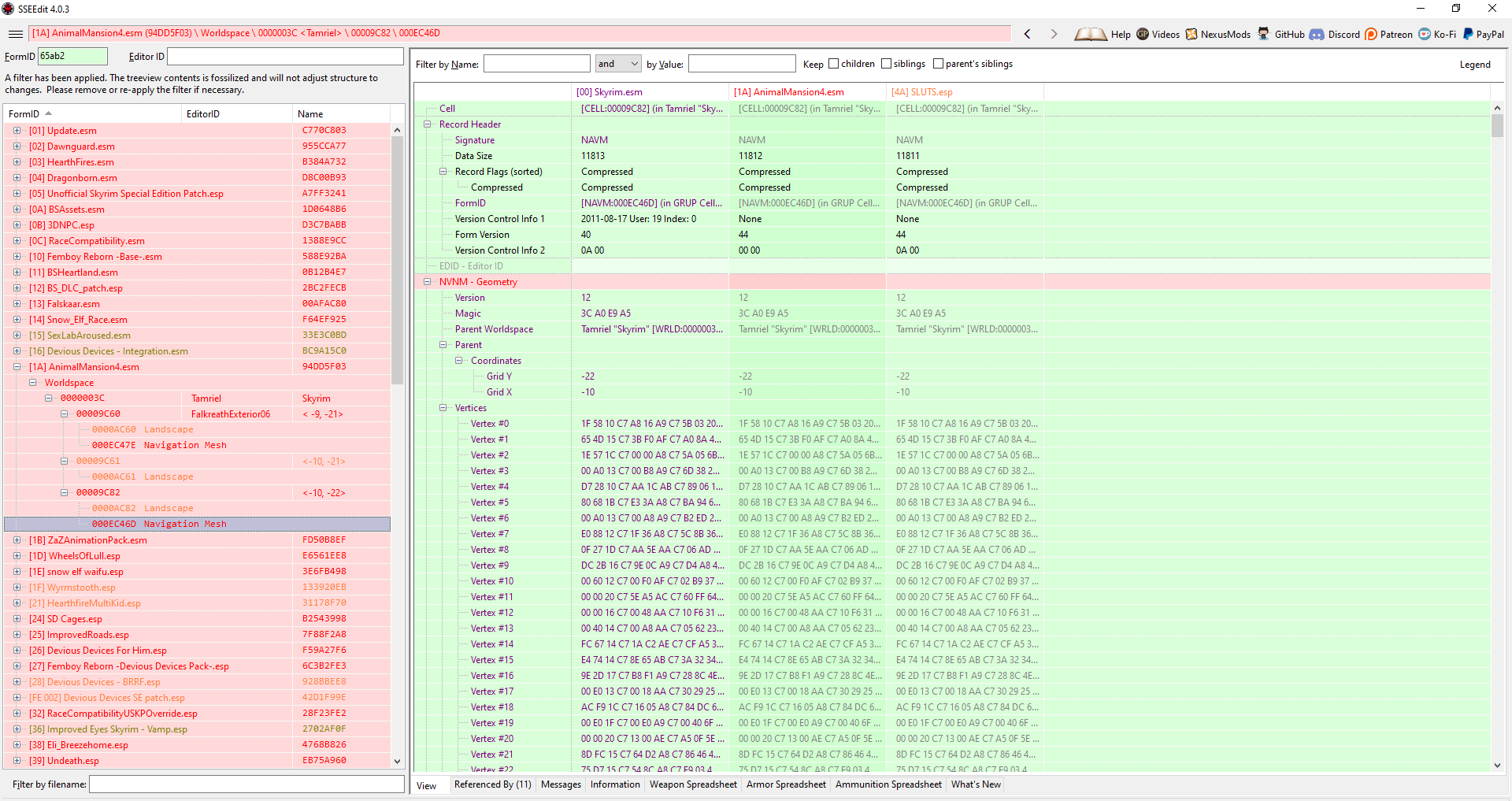The image size is (1512, 801).
Task: Click the Legend button
Action: point(1475,65)
